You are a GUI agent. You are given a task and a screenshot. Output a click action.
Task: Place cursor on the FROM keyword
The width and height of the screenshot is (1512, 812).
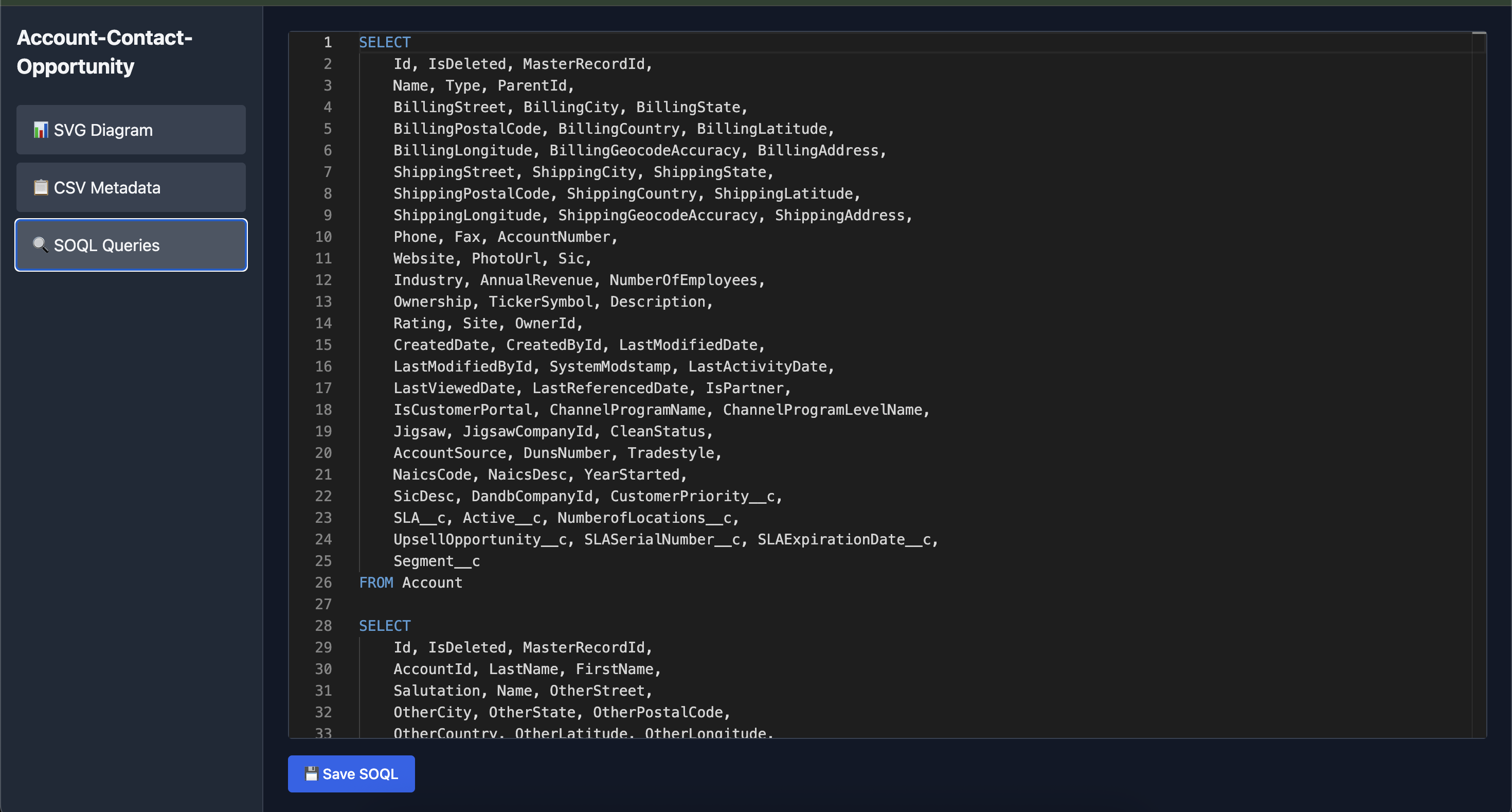click(375, 582)
